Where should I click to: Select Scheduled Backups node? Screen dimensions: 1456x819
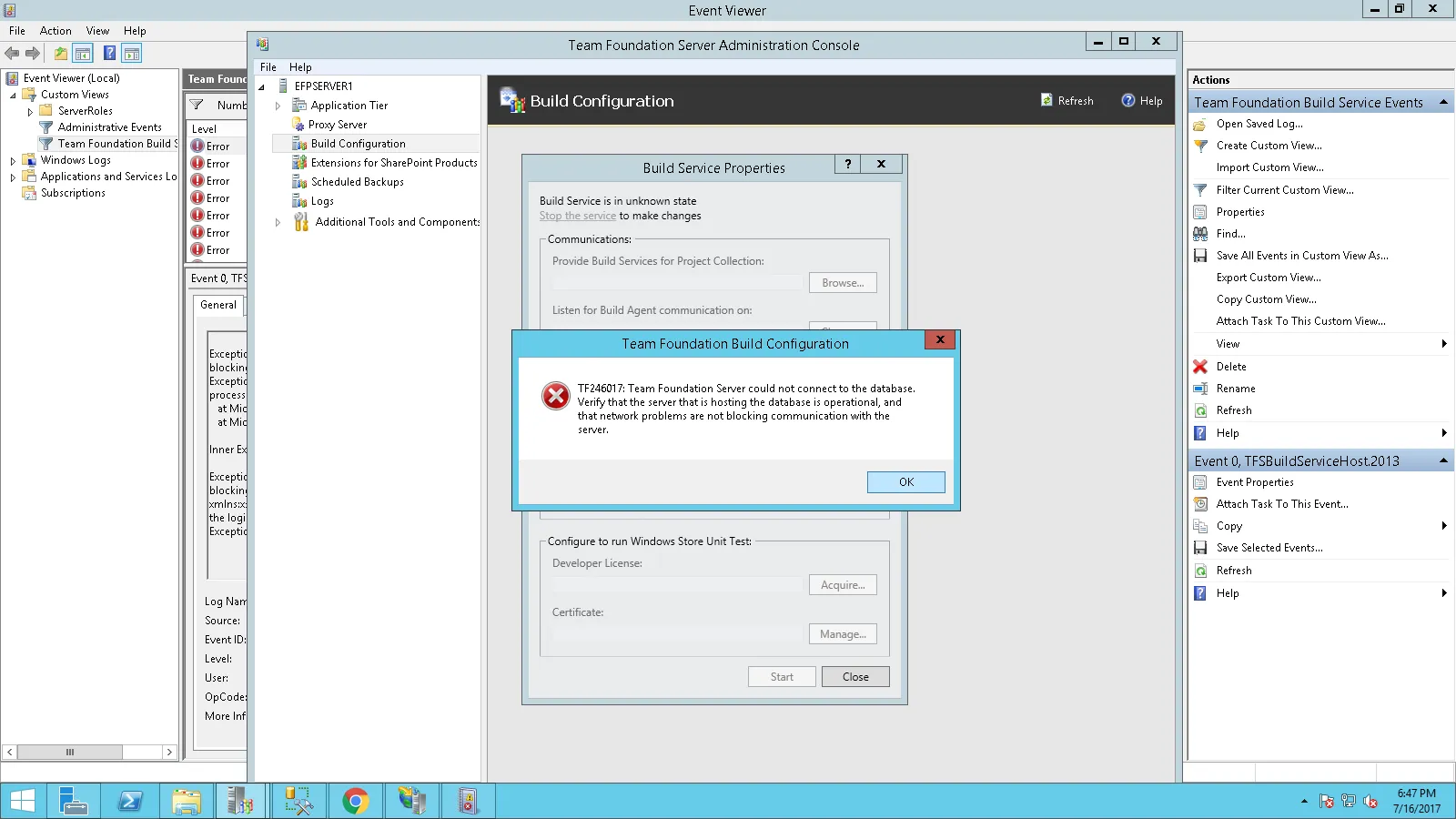(357, 182)
